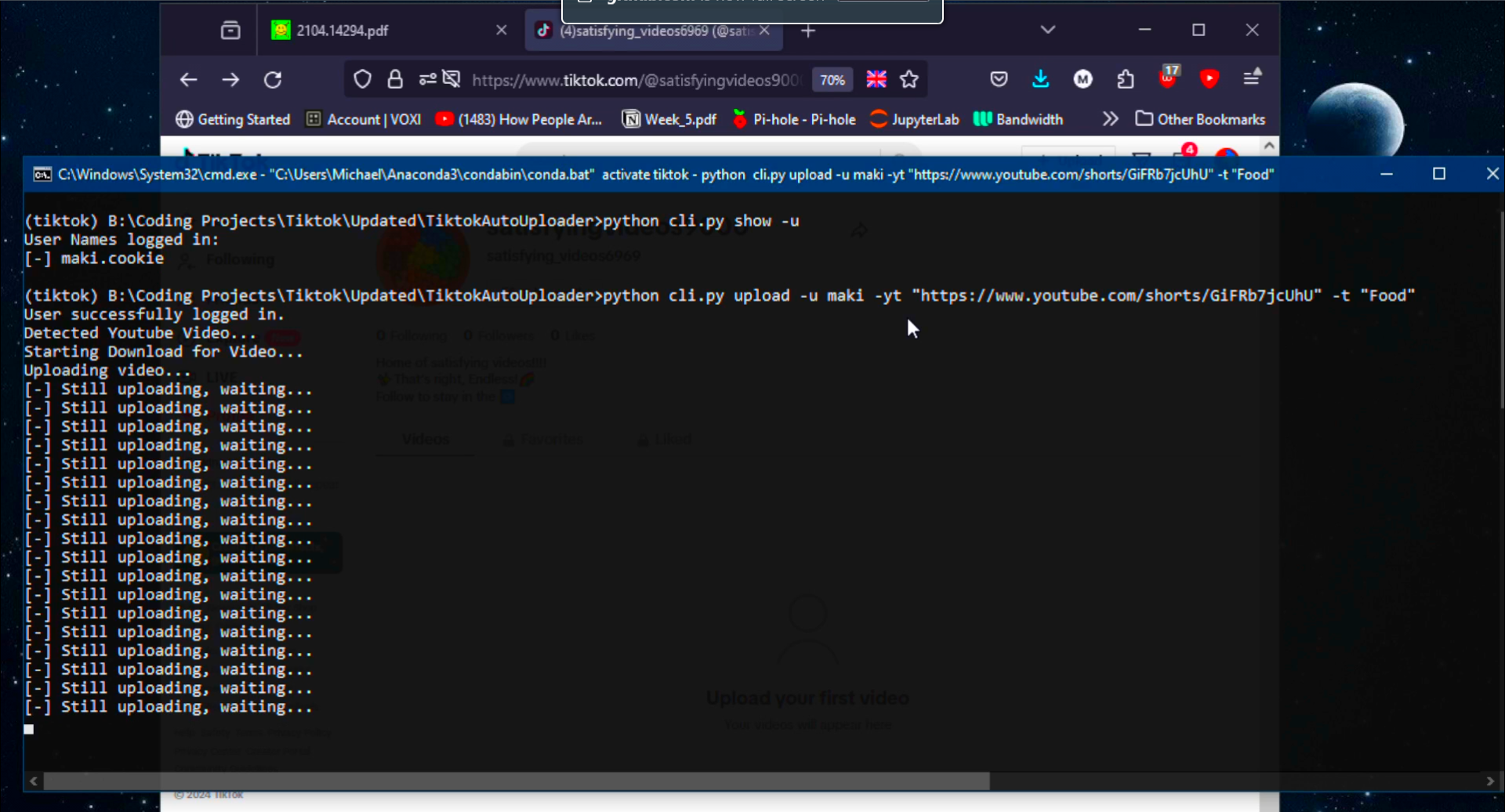Click the 70% zoom level indicator
The width and height of the screenshot is (1505, 812).
(x=832, y=79)
